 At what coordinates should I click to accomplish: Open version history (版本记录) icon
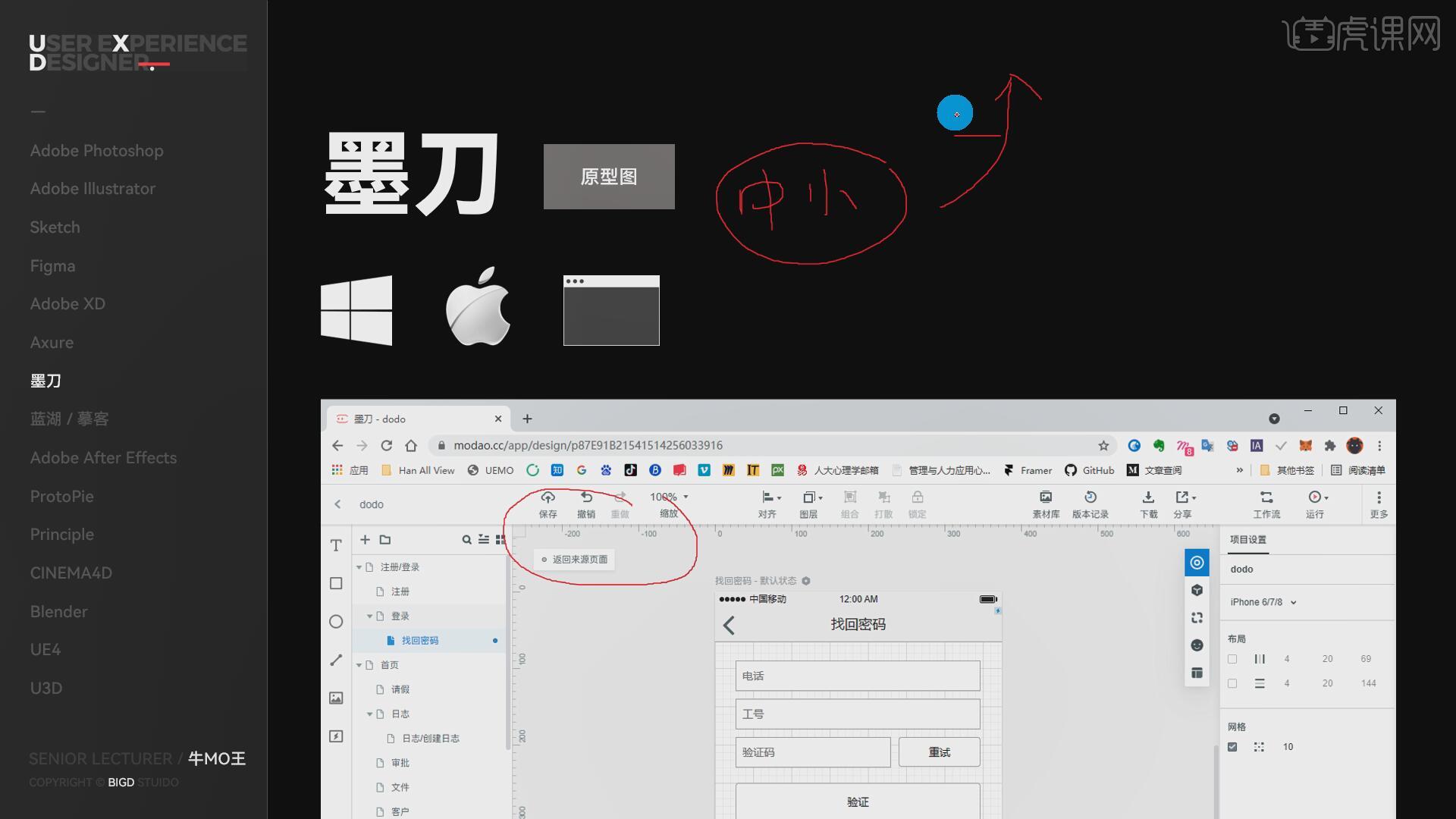1090,497
